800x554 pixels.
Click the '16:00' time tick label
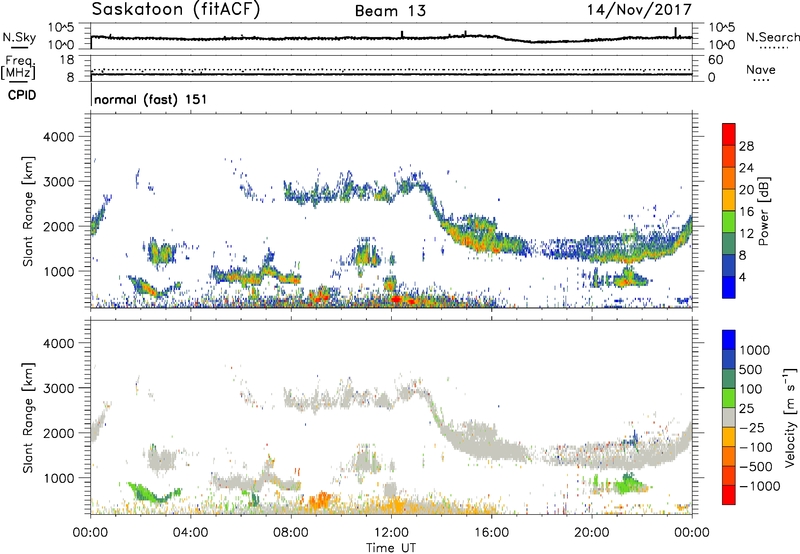tap(491, 533)
